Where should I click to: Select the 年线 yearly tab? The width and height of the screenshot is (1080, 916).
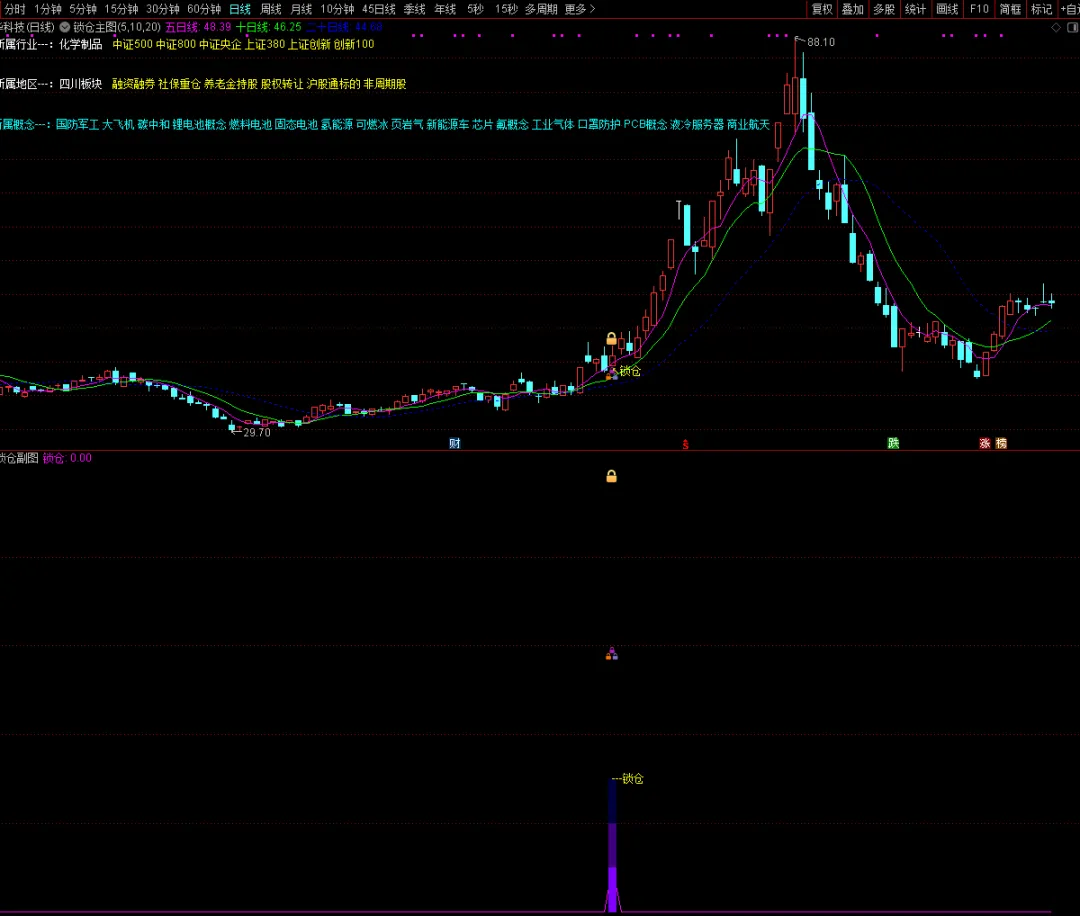tap(445, 9)
